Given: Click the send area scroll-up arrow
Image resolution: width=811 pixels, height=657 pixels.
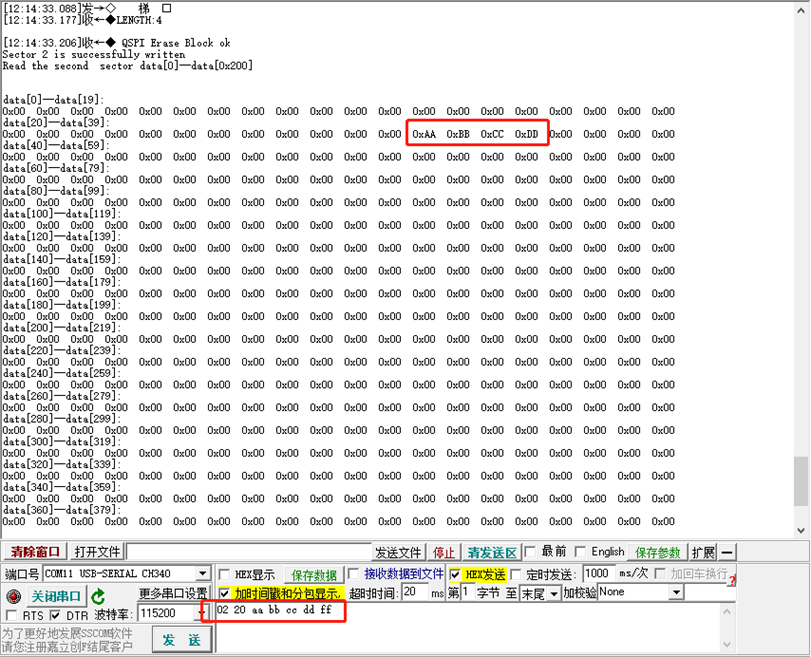Looking at the screenshot, I should pos(727,612).
